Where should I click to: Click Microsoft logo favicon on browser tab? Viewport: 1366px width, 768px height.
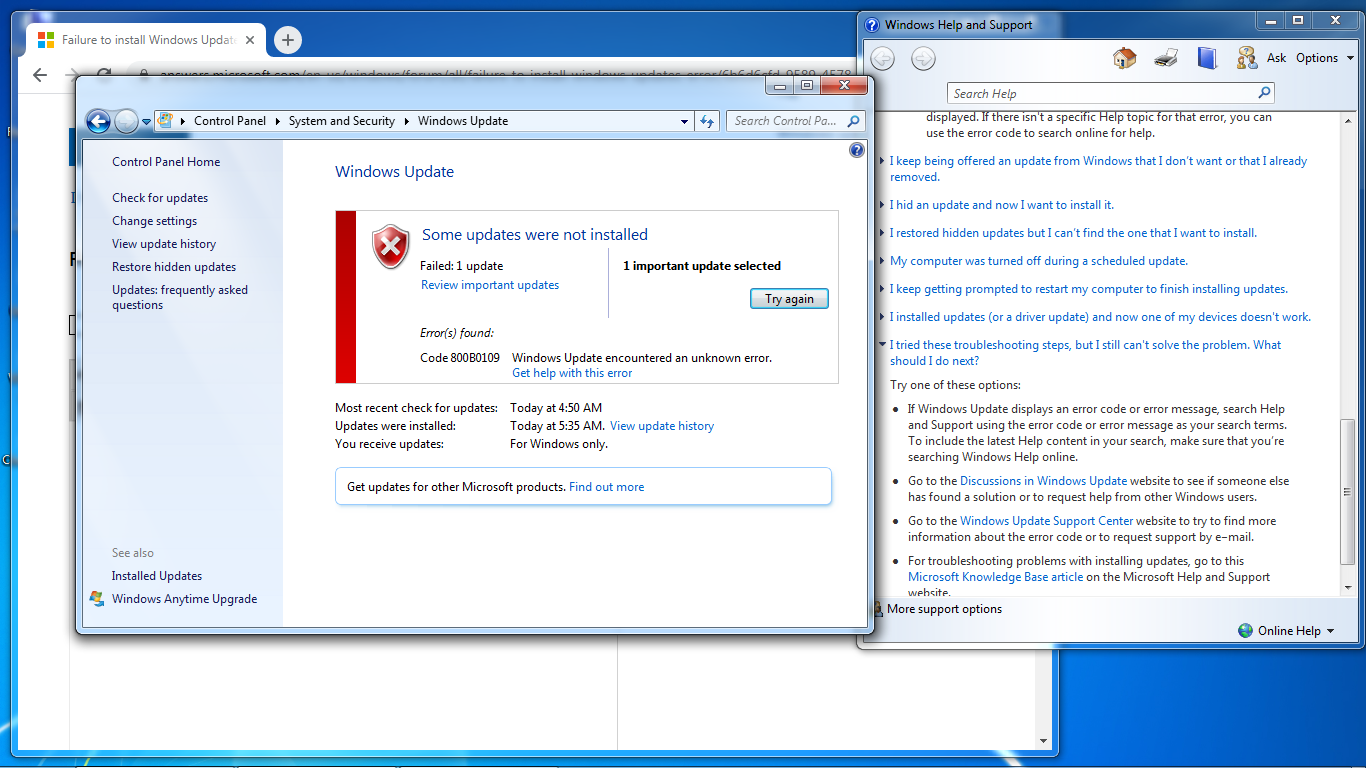pyautogui.click(x=46, y=40)
